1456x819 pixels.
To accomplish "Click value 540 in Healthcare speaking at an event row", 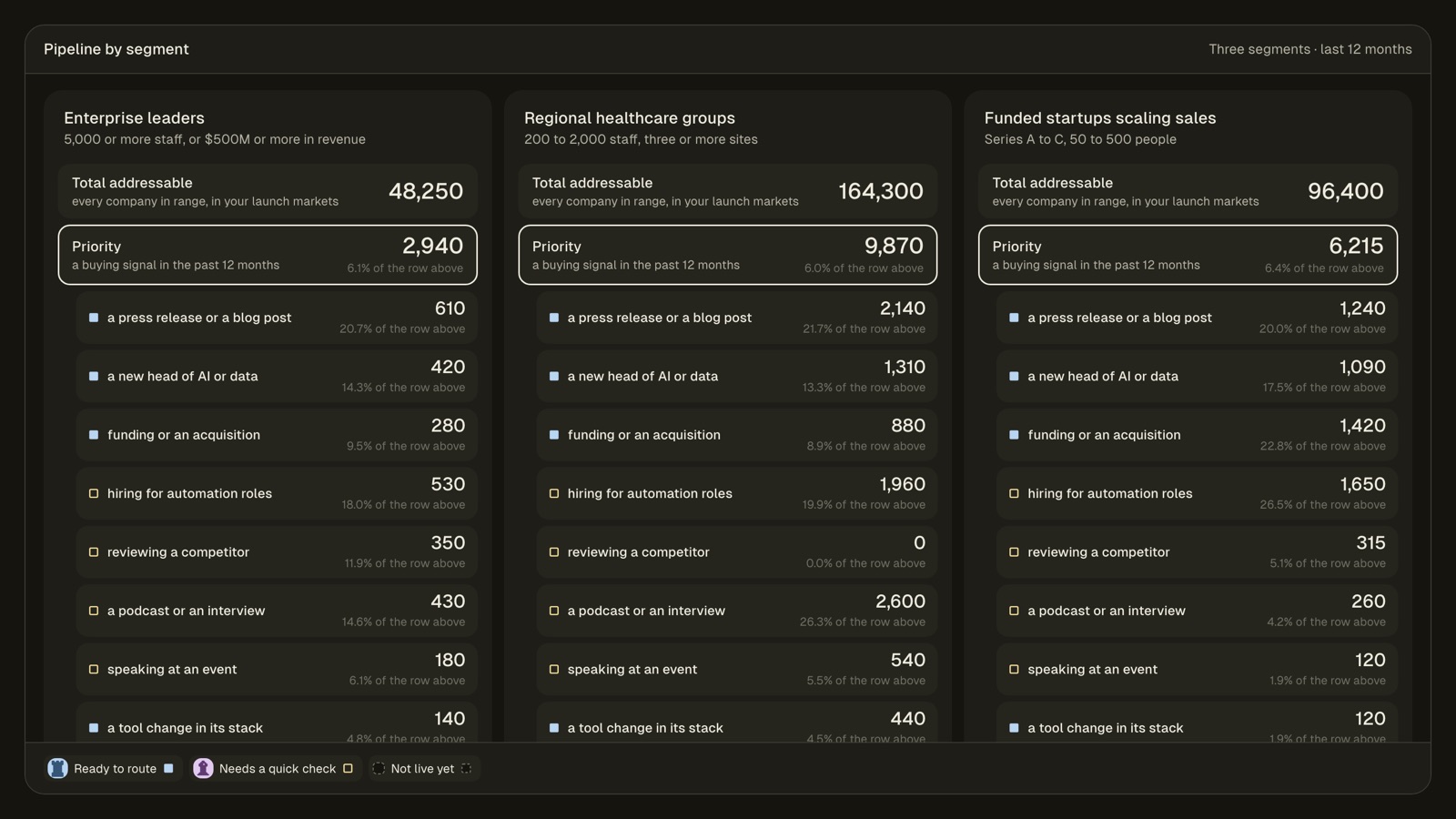I will [907, 660].
